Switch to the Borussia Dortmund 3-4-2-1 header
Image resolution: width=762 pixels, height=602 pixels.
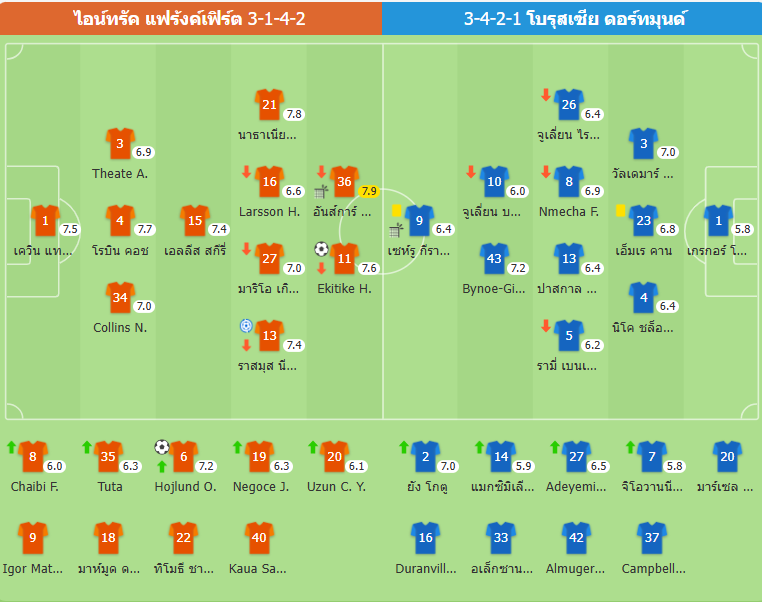click(x=572, y=18)
